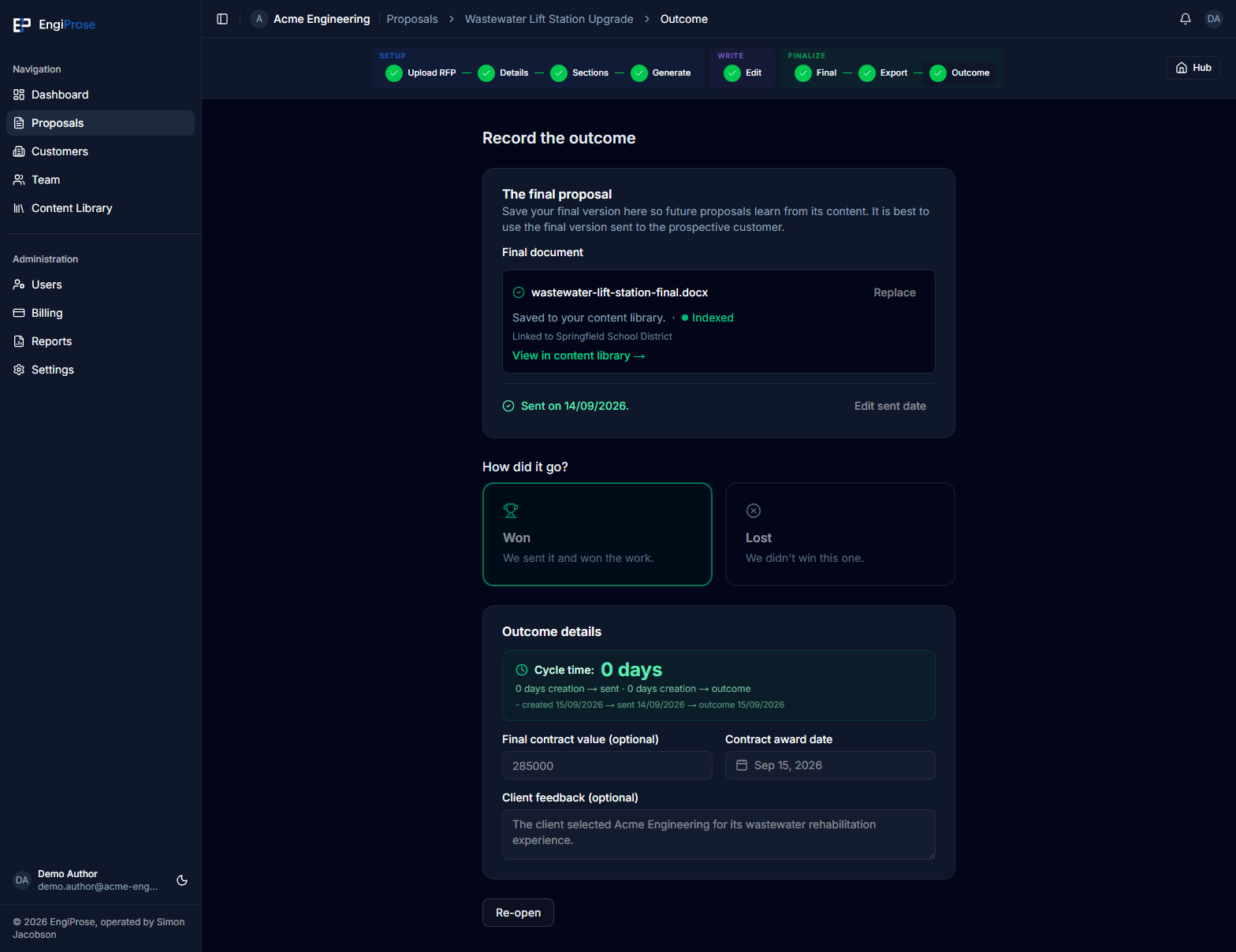Image resolution: width=1236 pixels, height=952 pixels.
Task: Click the Hub button
Action: [1193, 68]
